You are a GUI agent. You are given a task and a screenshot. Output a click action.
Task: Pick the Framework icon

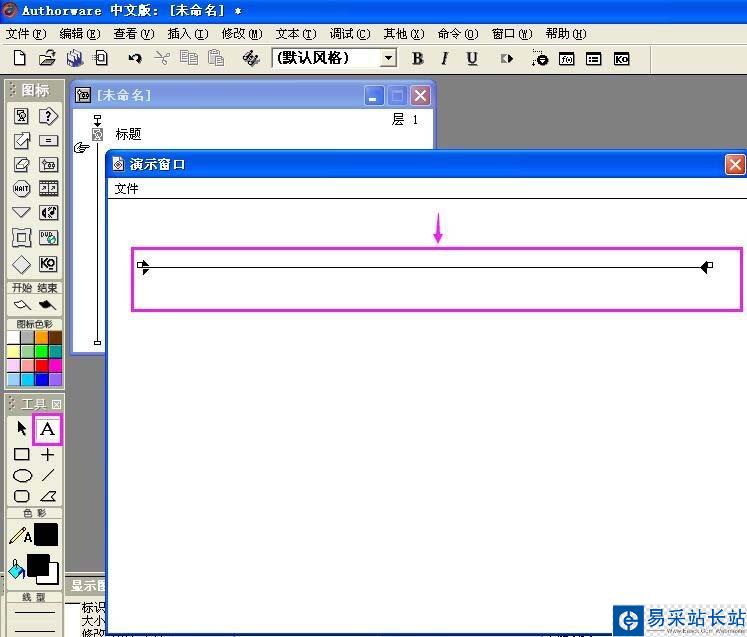[21, 237]
